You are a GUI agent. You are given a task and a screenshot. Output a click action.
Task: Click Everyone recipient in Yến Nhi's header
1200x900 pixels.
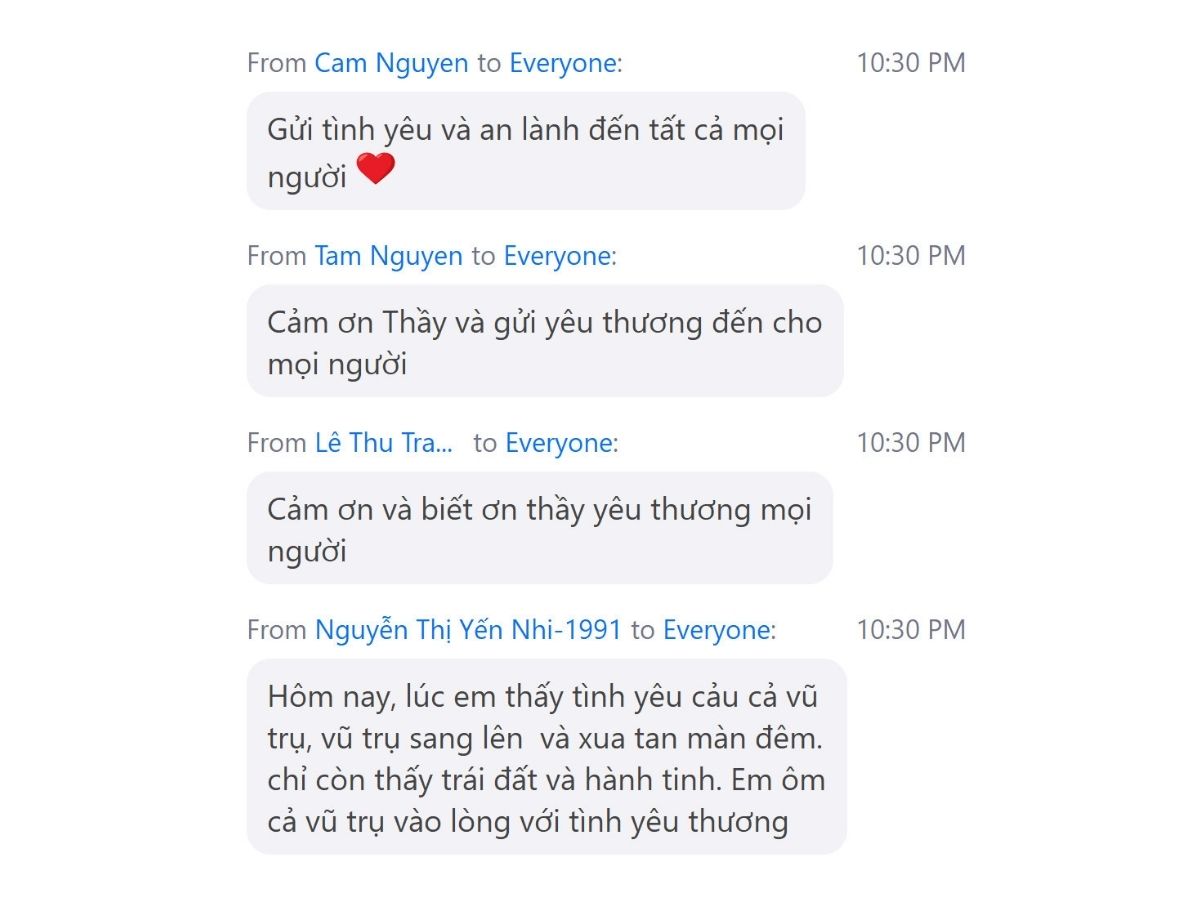tap(717, 630)
